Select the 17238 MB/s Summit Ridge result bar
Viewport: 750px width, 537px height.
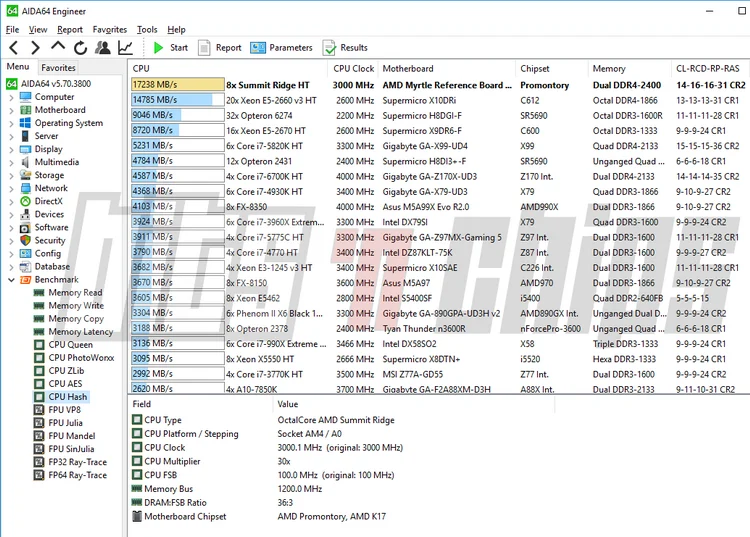click(177, 85)
